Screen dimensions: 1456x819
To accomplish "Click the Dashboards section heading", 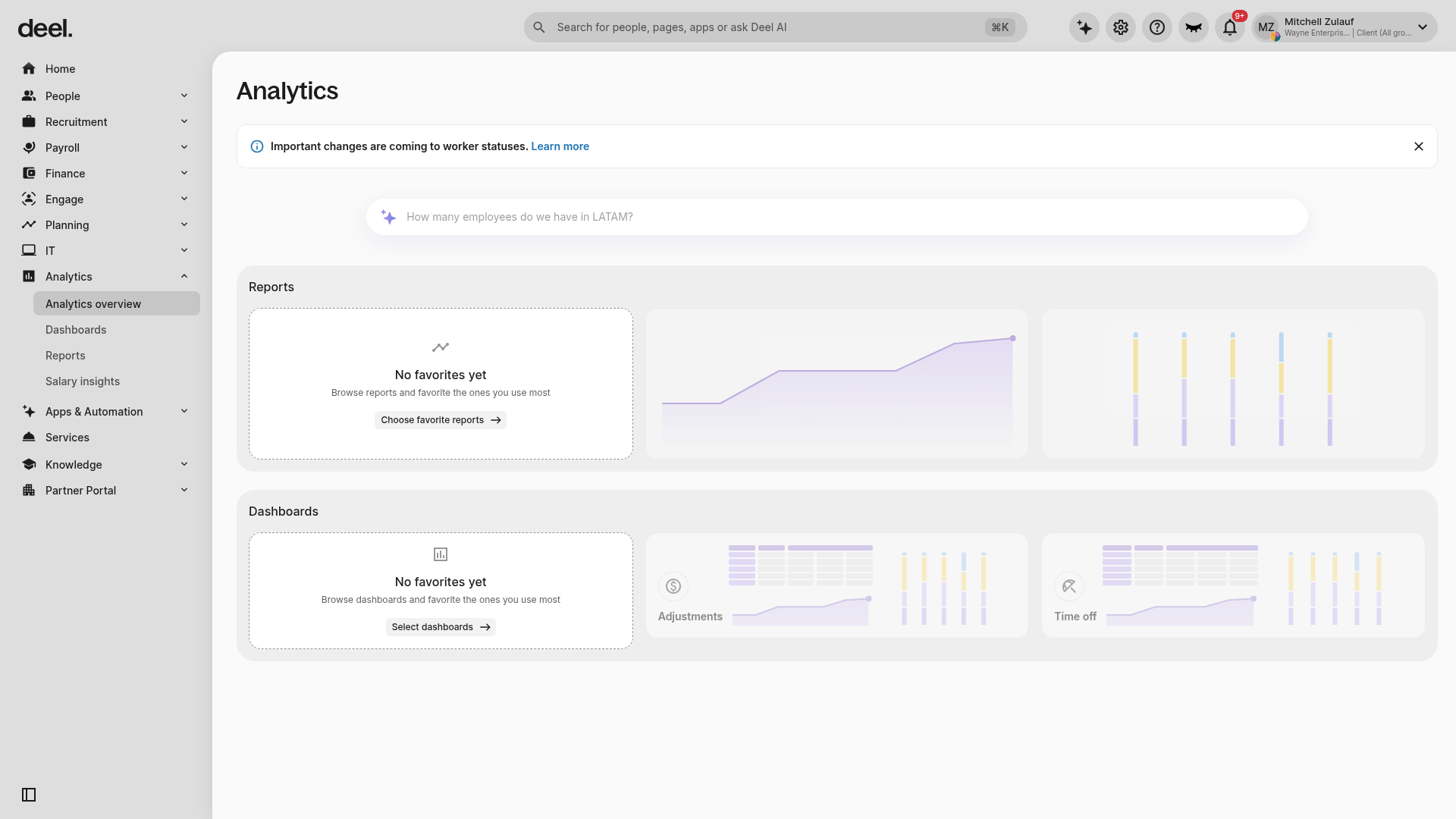I will [284, 512].
